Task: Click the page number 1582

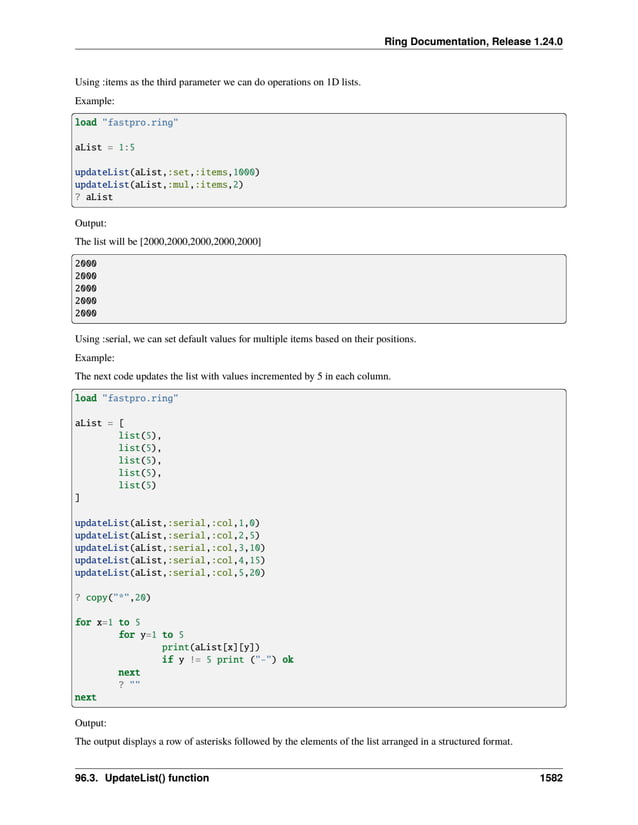Action: [551, 778]
